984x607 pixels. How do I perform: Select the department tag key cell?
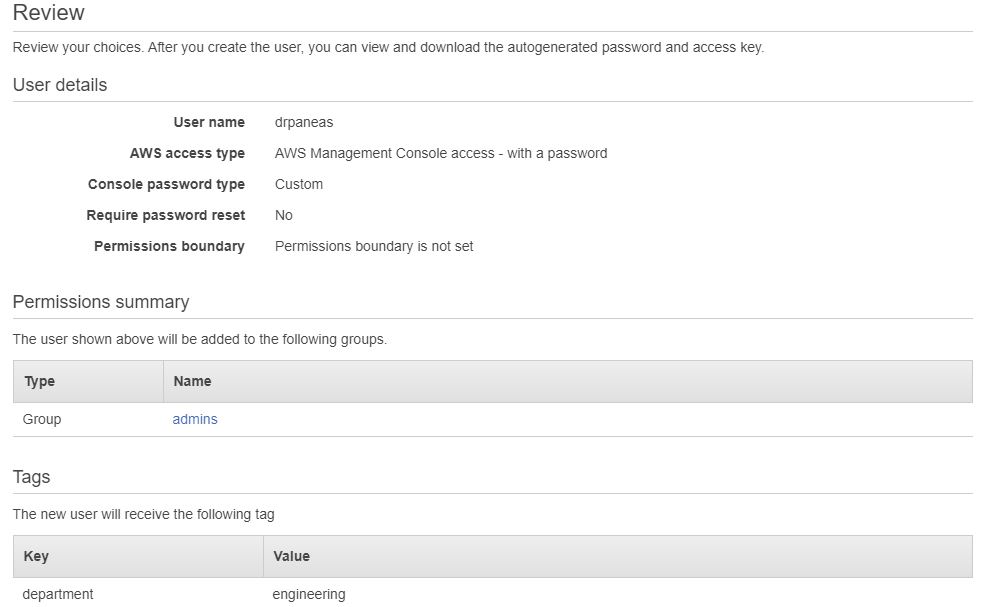pyautogui.click(x=58, y=594)
